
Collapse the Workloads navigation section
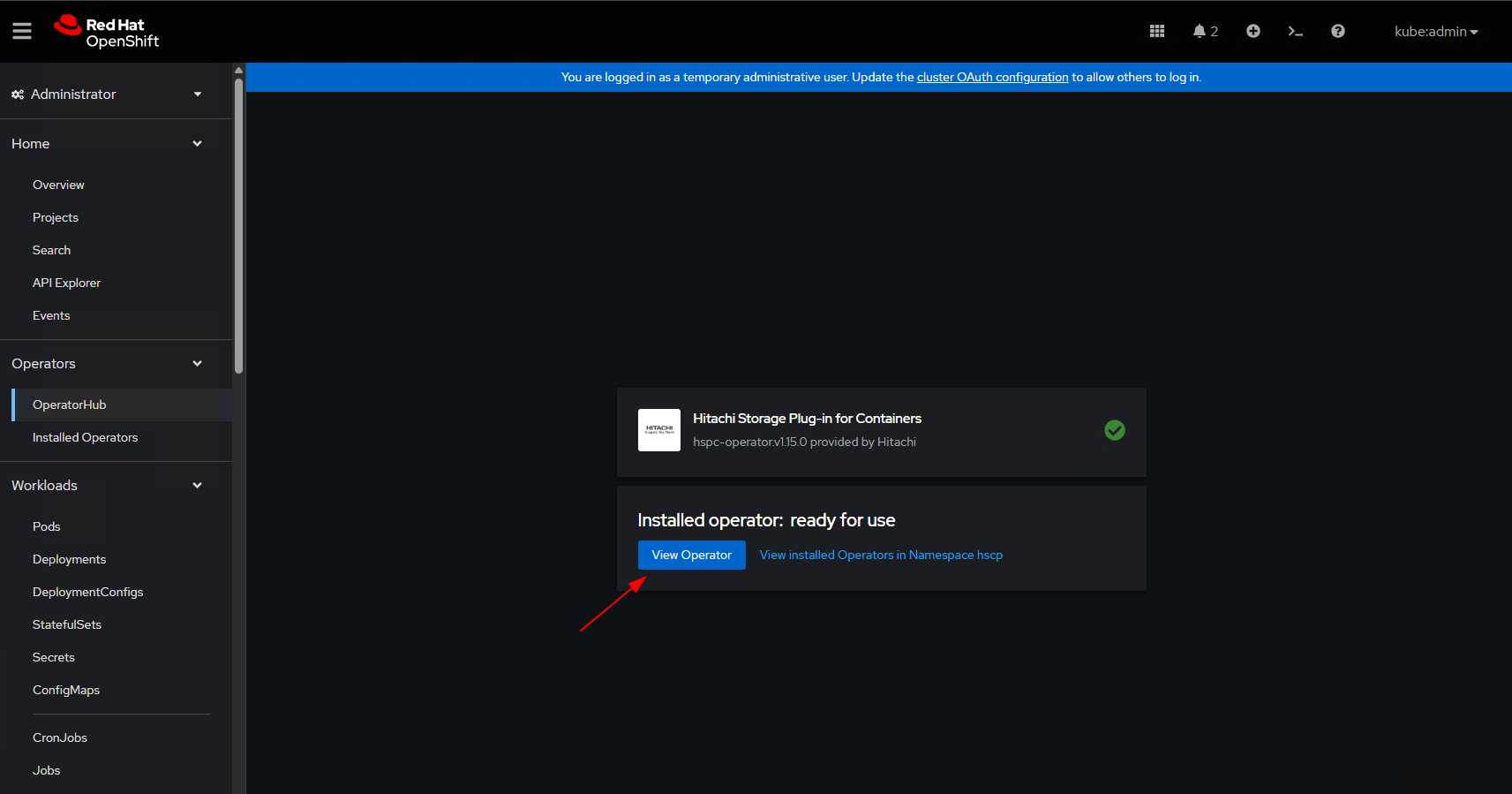coord(107,486)
